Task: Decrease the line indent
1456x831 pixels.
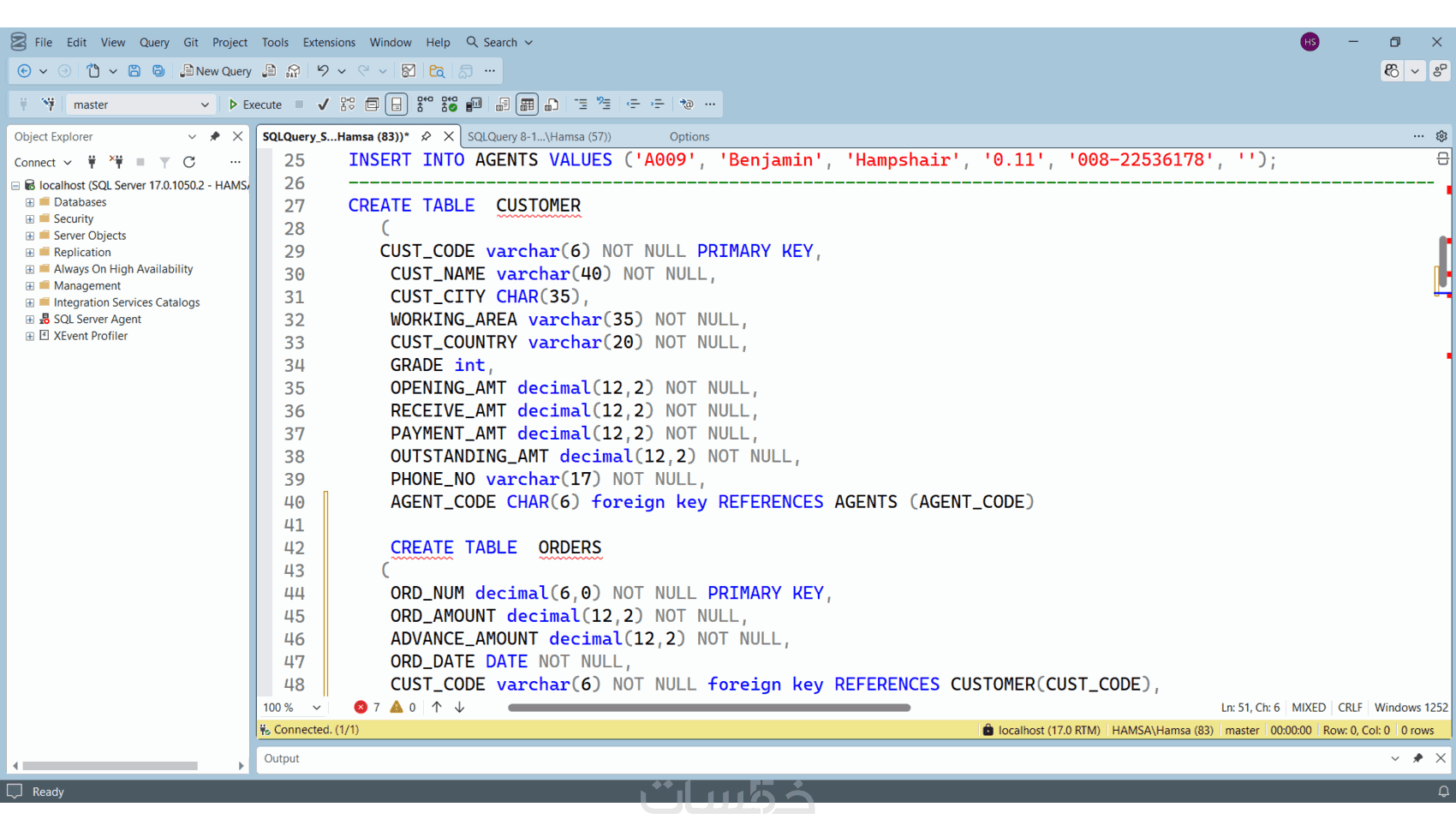Action: pos(633,105)
